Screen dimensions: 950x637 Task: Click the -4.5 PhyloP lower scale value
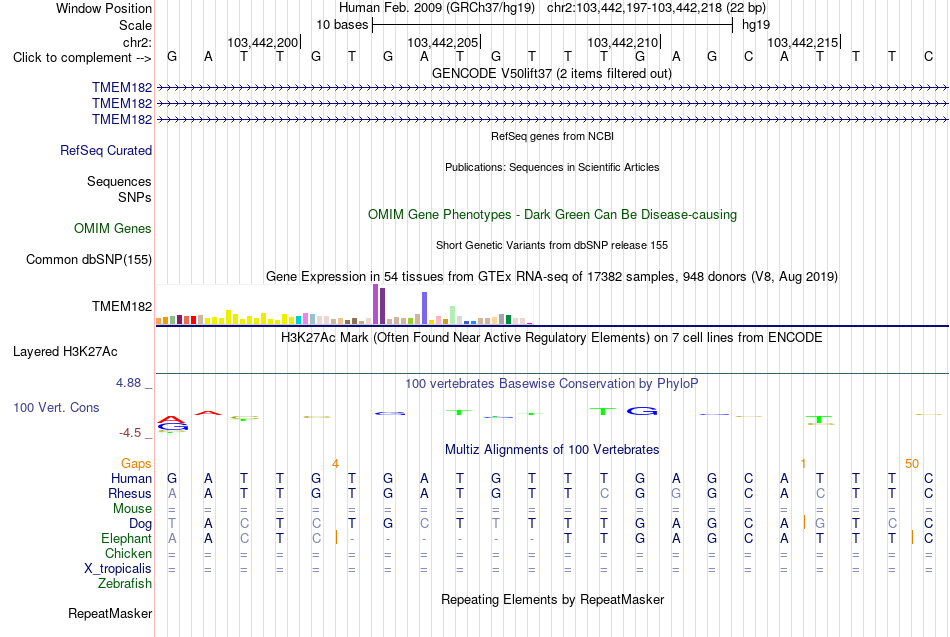click(130, 433)
